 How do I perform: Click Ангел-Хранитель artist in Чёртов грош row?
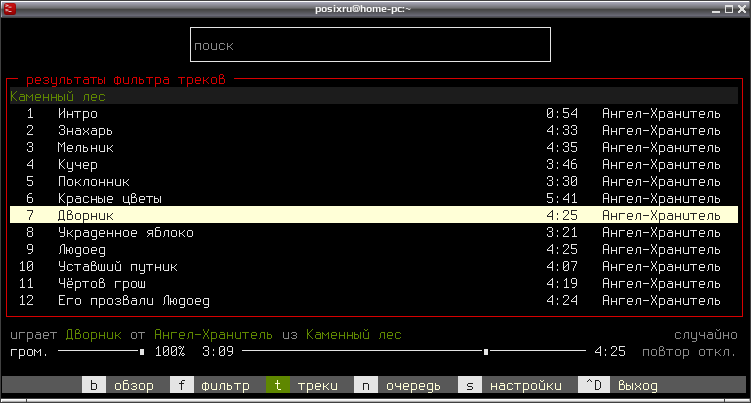pyautogui.click(x=661, y=283)
